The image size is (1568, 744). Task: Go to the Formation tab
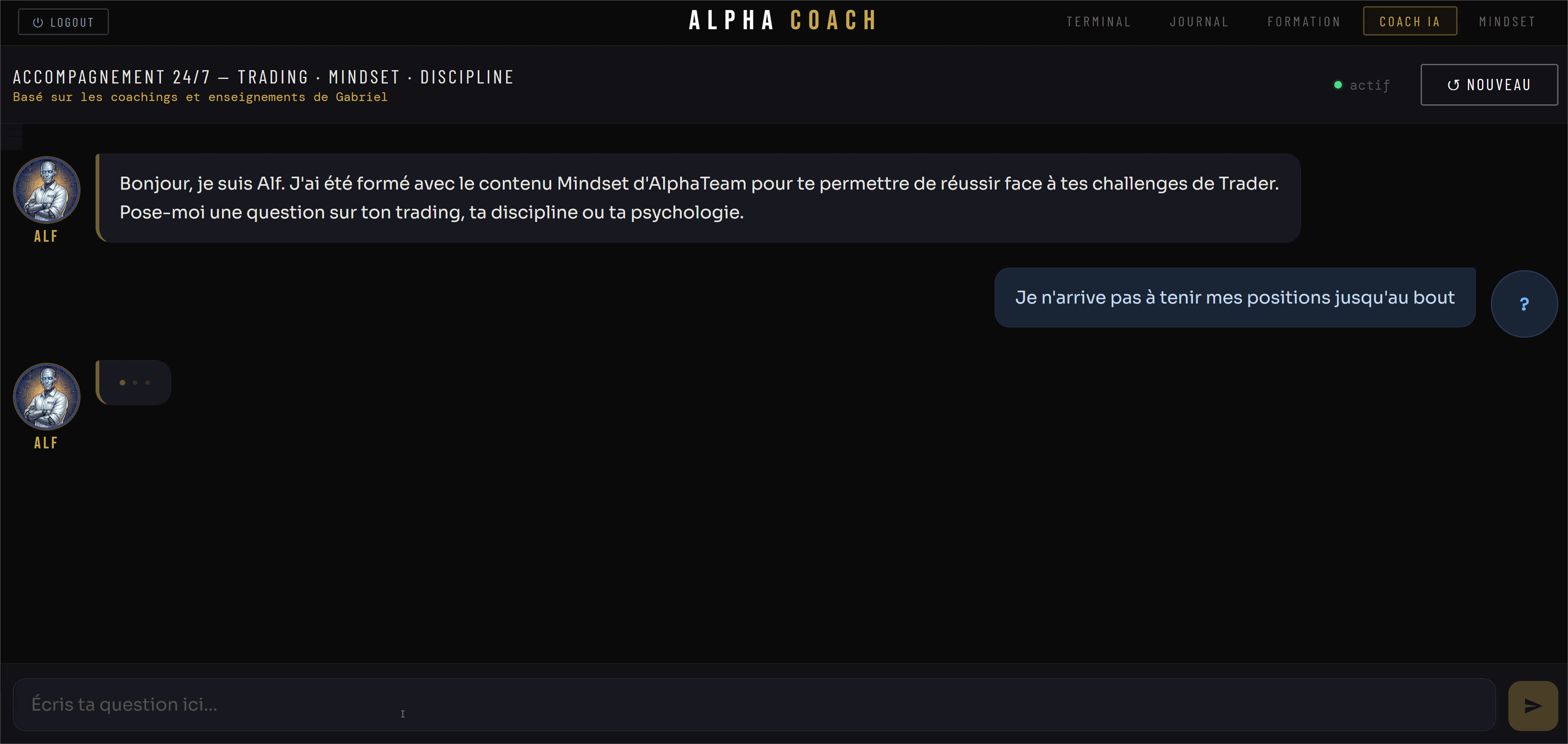(1304, 22)
